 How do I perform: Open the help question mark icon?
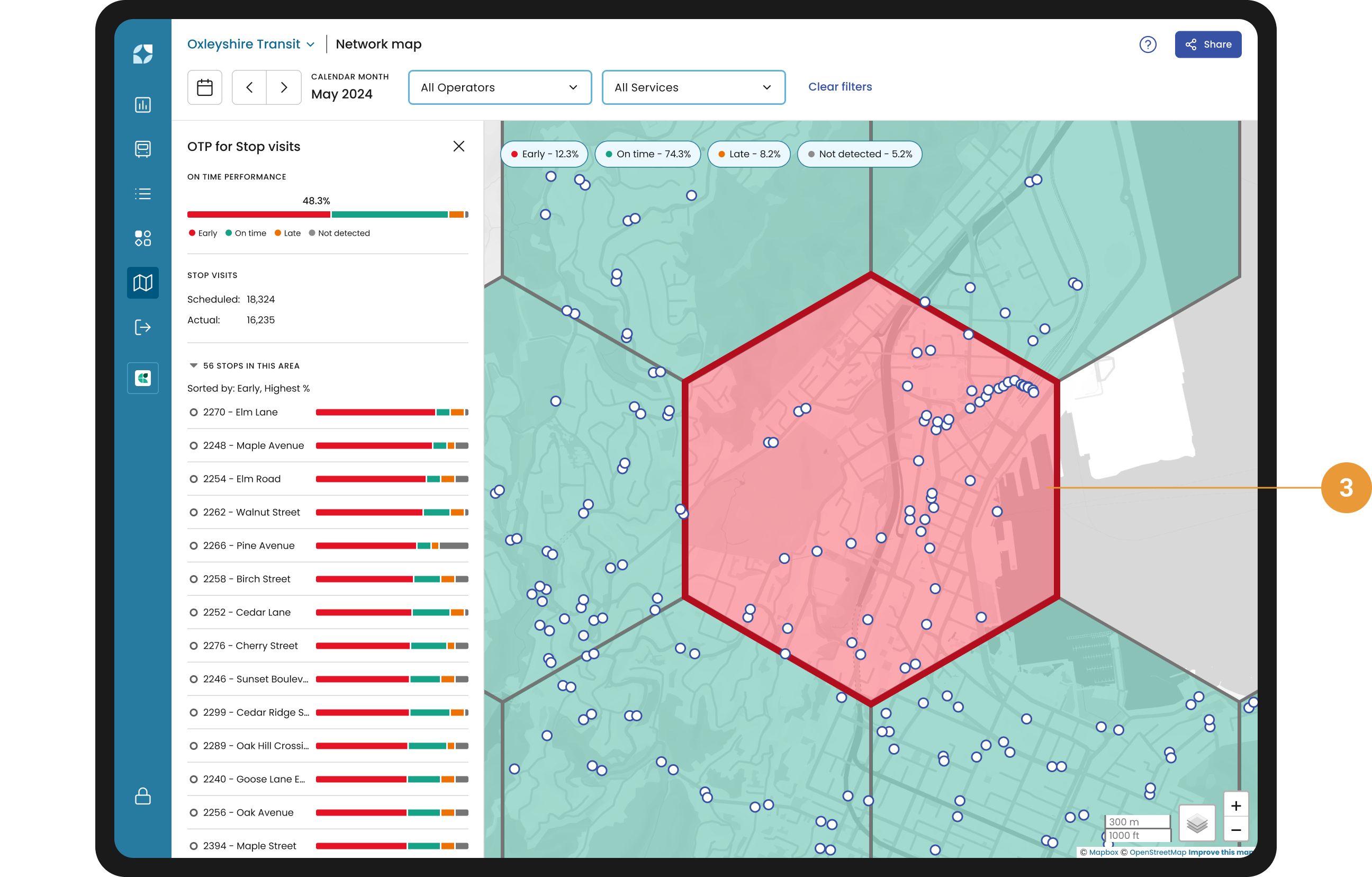tap(1148, 44)
